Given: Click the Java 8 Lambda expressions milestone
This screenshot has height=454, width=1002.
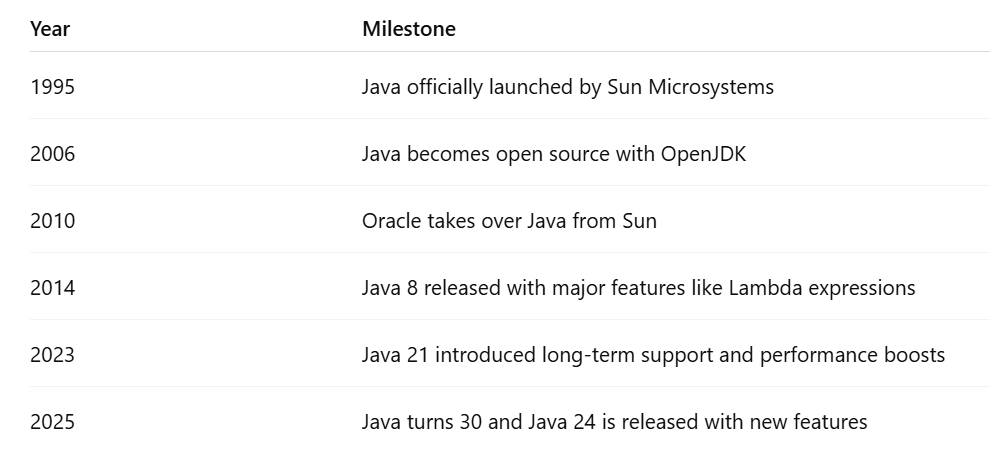Looking at the screenshot, I should tap(638, 288).
